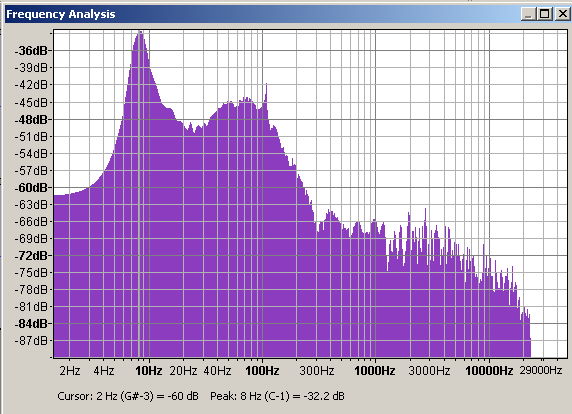Click the spectrum peak near 8 Hz
This screenshot has height=414, width=572.
click(140, 34)
